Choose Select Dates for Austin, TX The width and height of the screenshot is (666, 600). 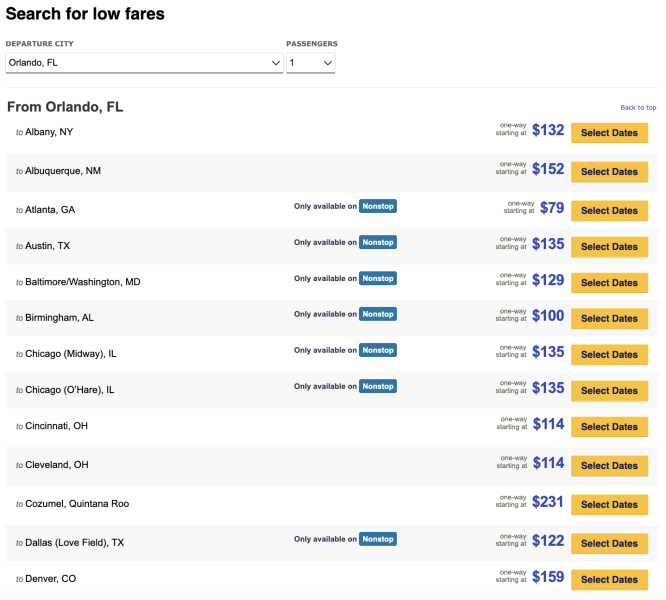tap(609, 247)
